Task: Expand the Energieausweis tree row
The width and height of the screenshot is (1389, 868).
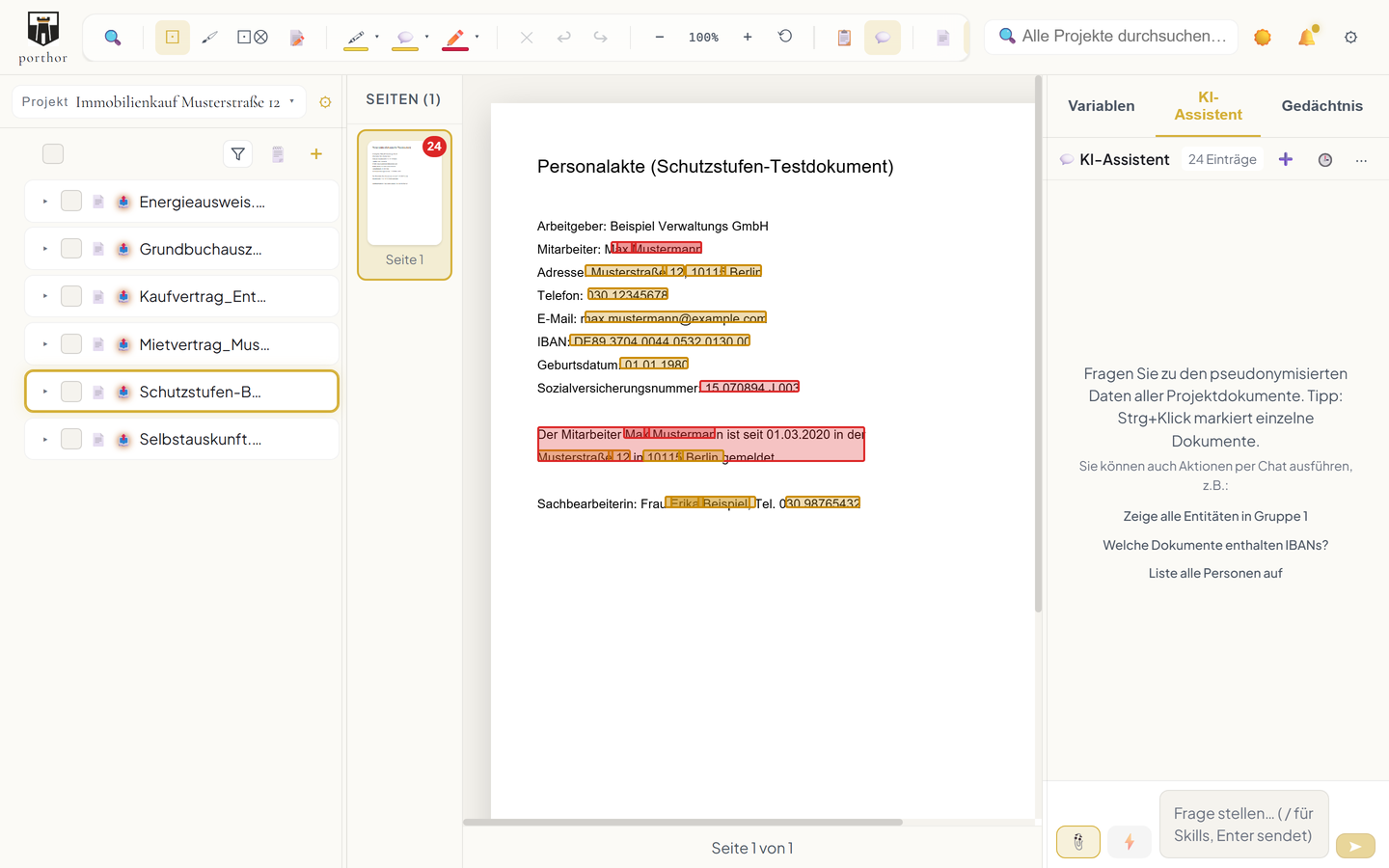Action: (44, 202)
